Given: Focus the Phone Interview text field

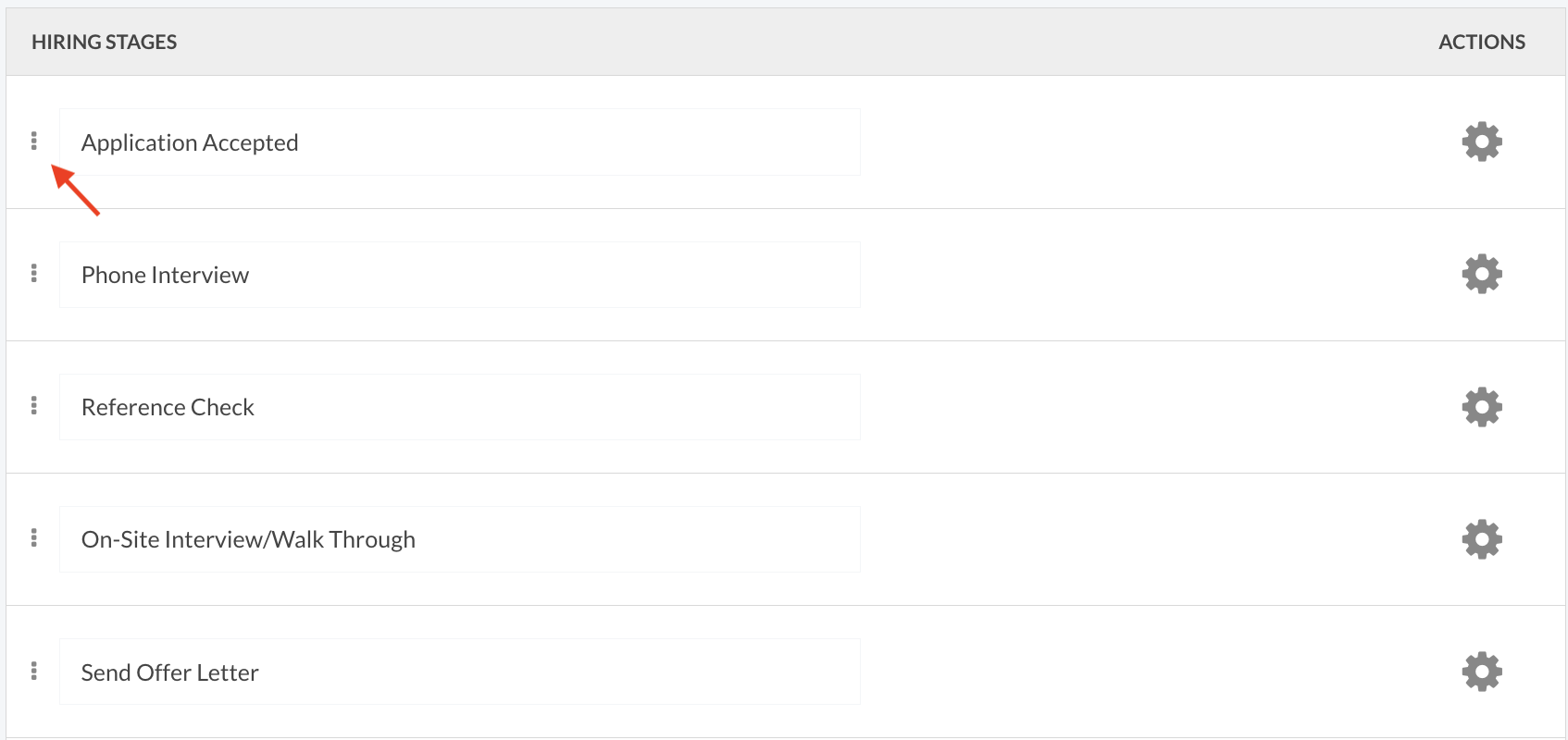Looking at the screenshot, I should [460, 275].
